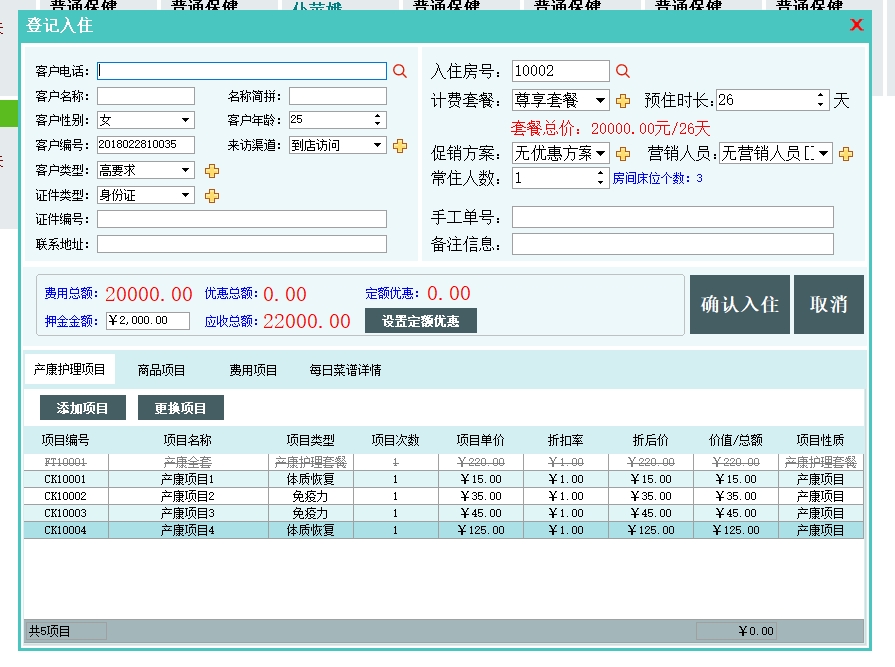Expand the 计费套餐 combo box
The width and height of the screenshot is (895, 667).
click(600, 100)
